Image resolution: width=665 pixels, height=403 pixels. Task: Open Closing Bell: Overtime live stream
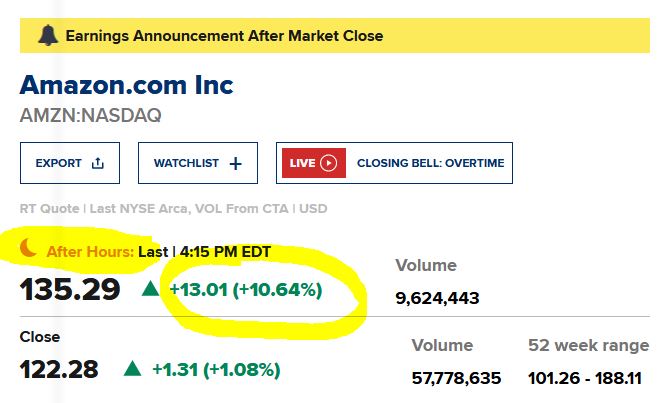point(430,163)
